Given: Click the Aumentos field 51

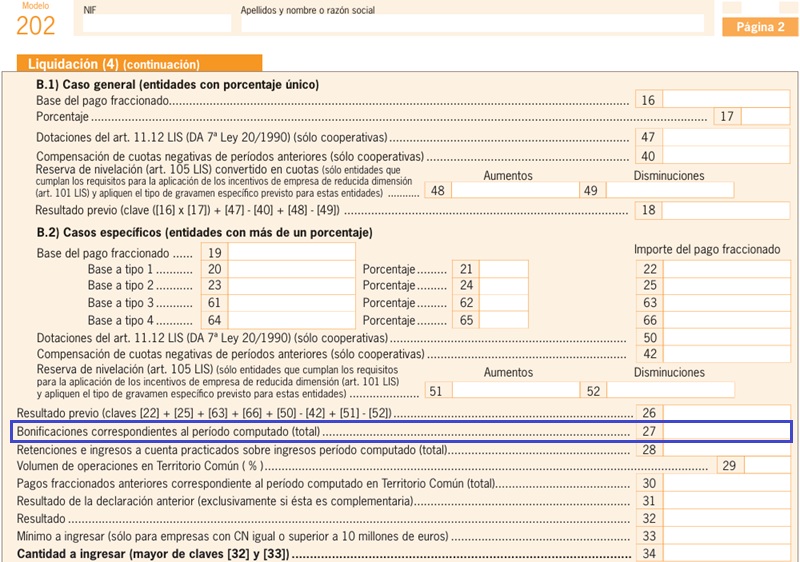Looking at the screenshot, I should (x=516, y=391).
